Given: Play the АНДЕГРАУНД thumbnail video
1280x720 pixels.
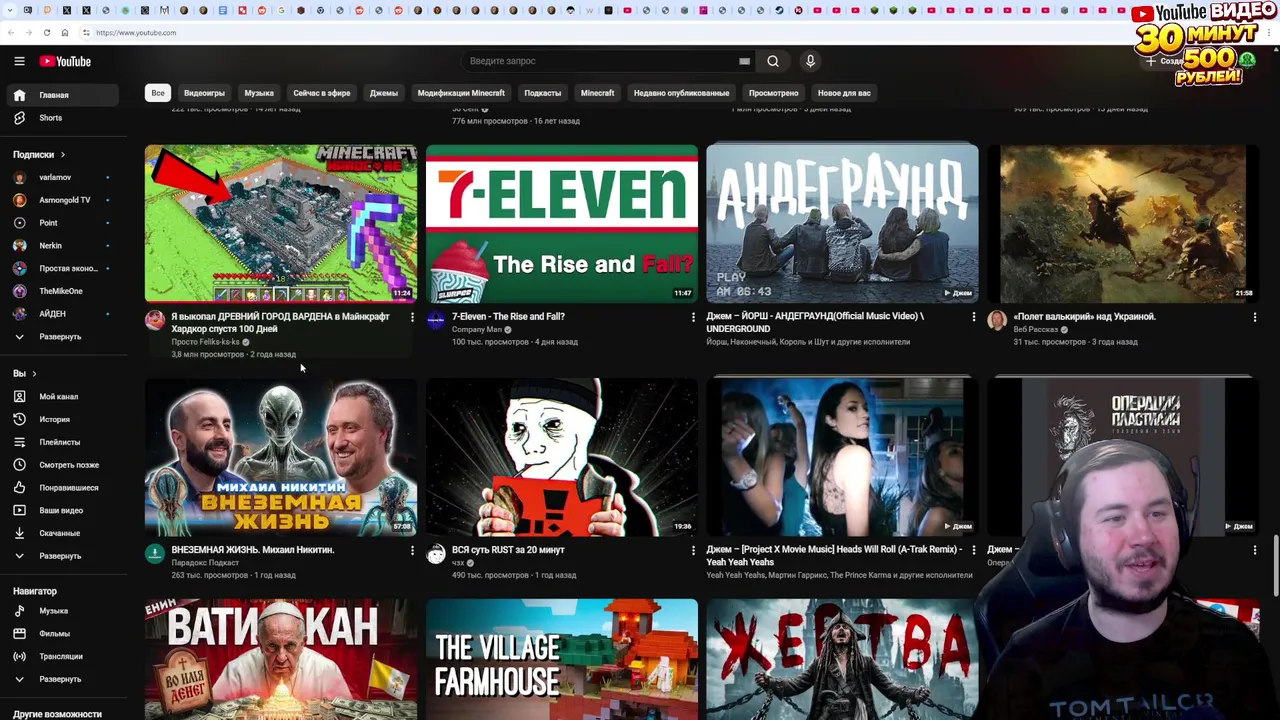Looking at the screenshot, I should (x=842, y=224).
